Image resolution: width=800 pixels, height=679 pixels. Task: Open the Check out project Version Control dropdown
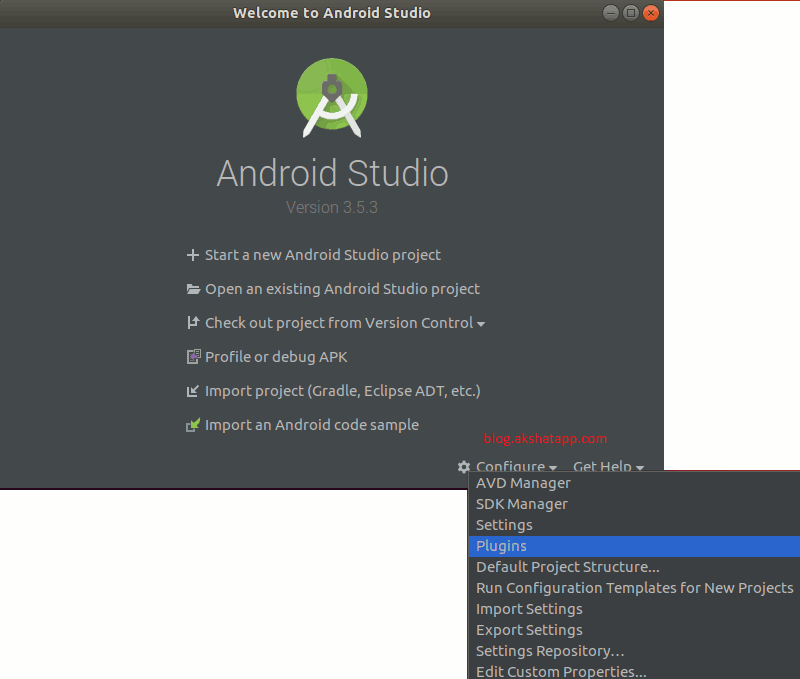479,322
